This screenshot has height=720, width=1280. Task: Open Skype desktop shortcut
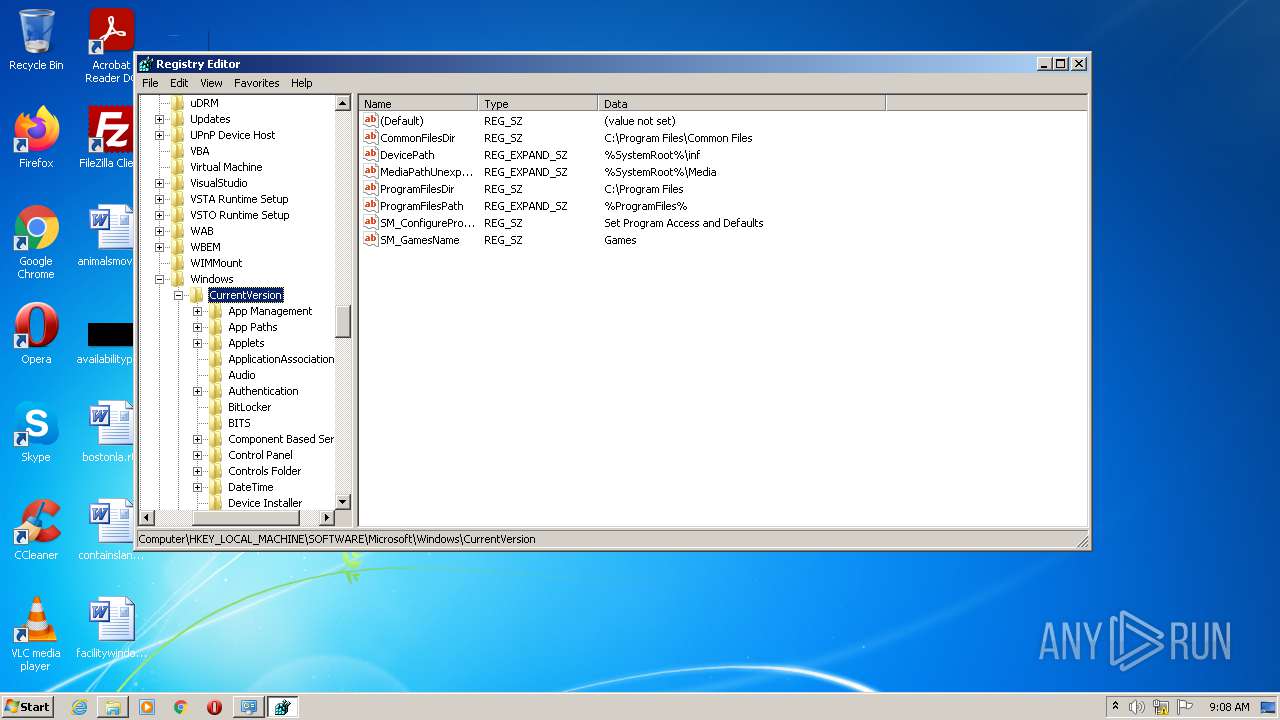[36, 431]
